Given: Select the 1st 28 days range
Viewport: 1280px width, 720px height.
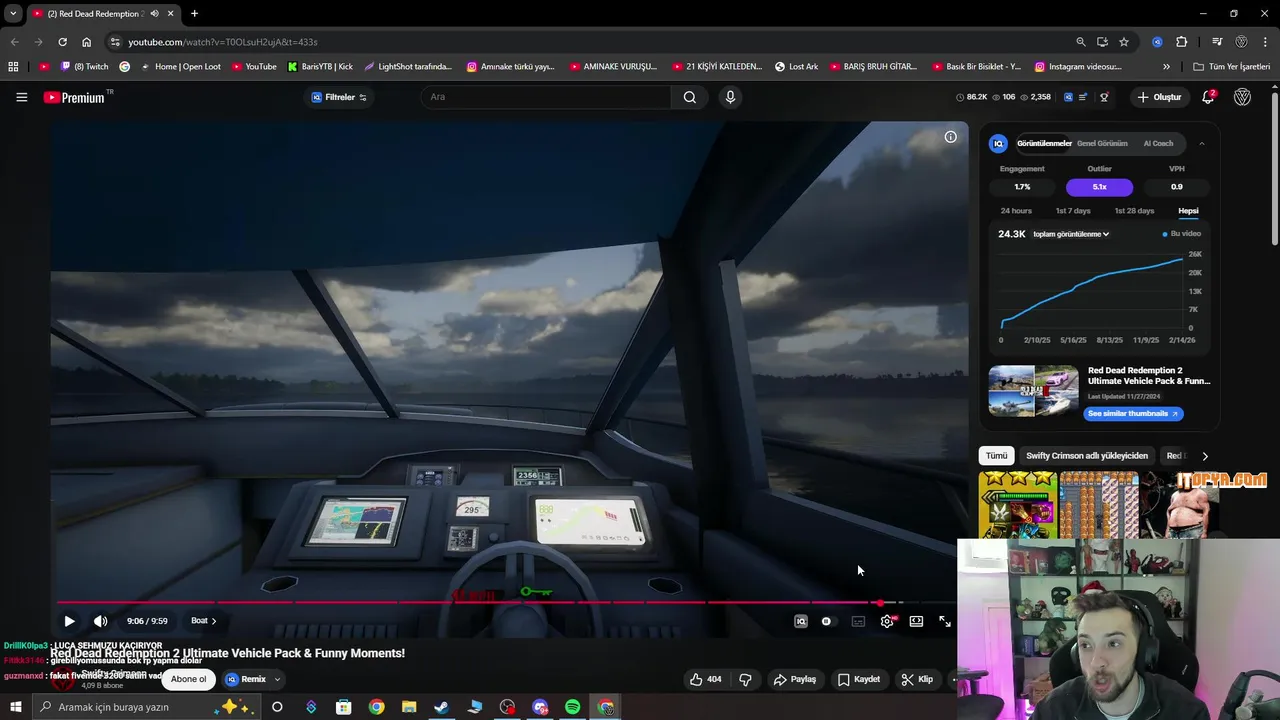Looking at the screenshot, I should [1134, 211].
